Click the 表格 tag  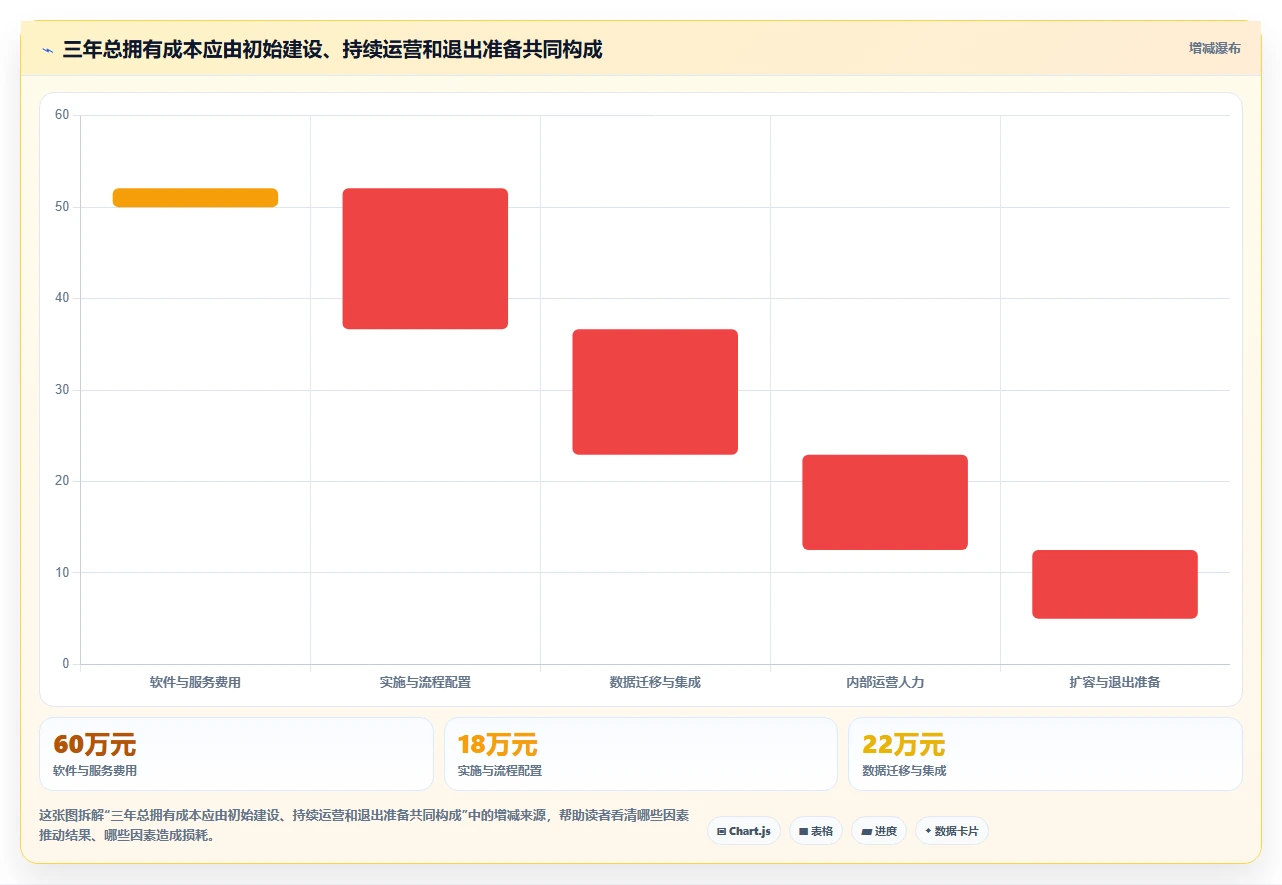click(x=816, y=831)
